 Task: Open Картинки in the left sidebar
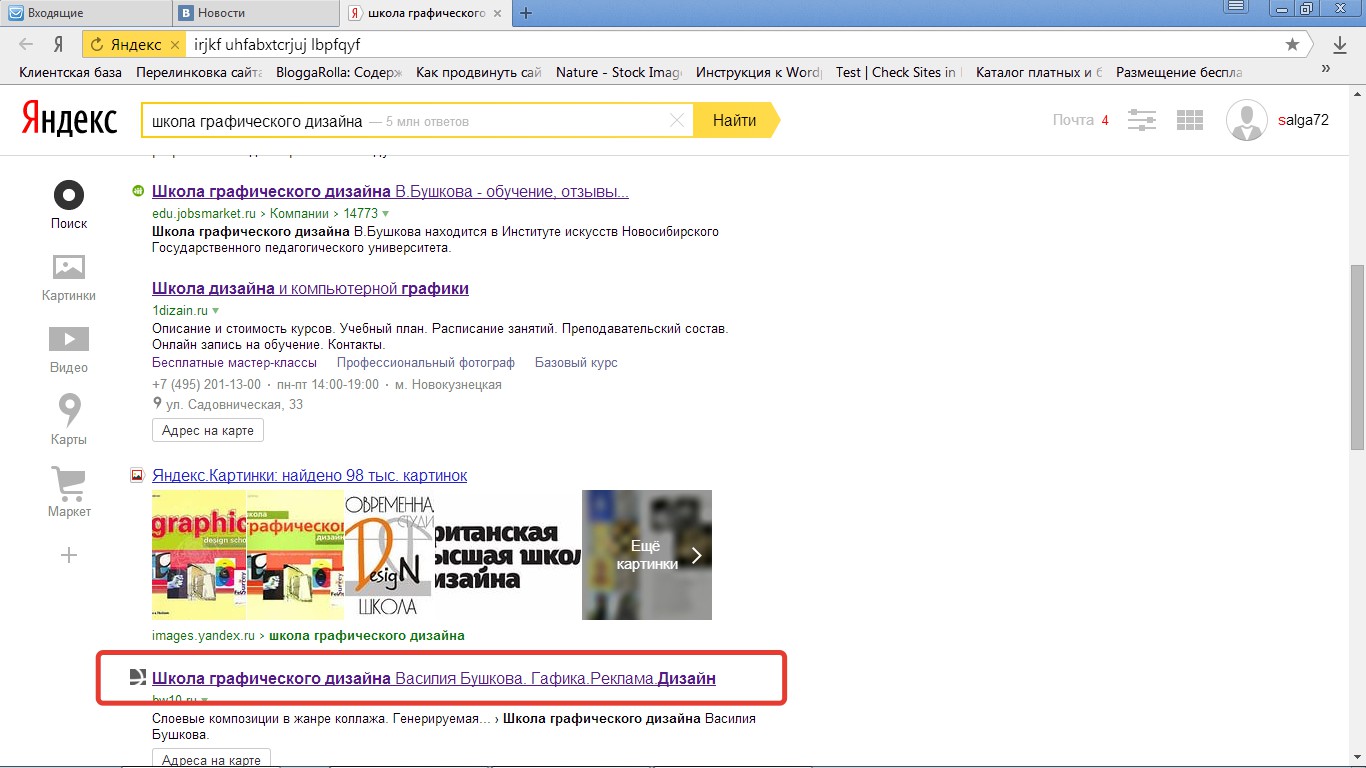click(69, 277)
